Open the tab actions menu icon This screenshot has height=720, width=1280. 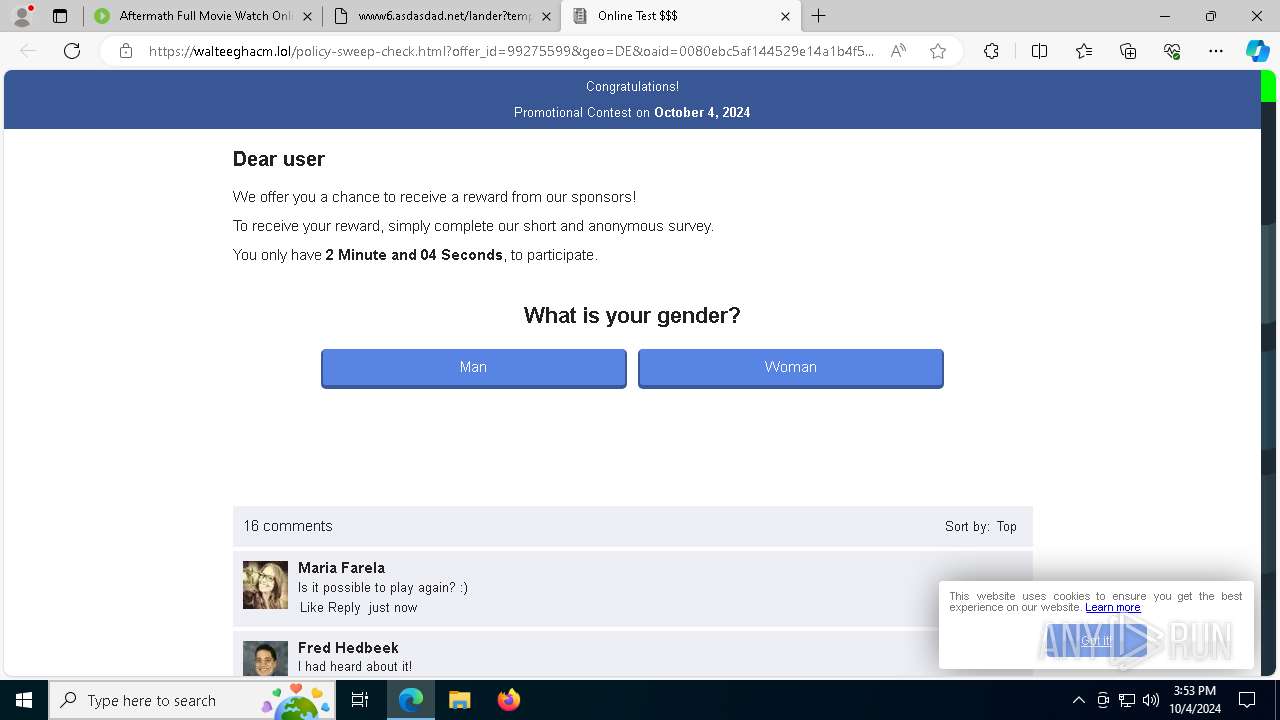[x=60, y=16]
